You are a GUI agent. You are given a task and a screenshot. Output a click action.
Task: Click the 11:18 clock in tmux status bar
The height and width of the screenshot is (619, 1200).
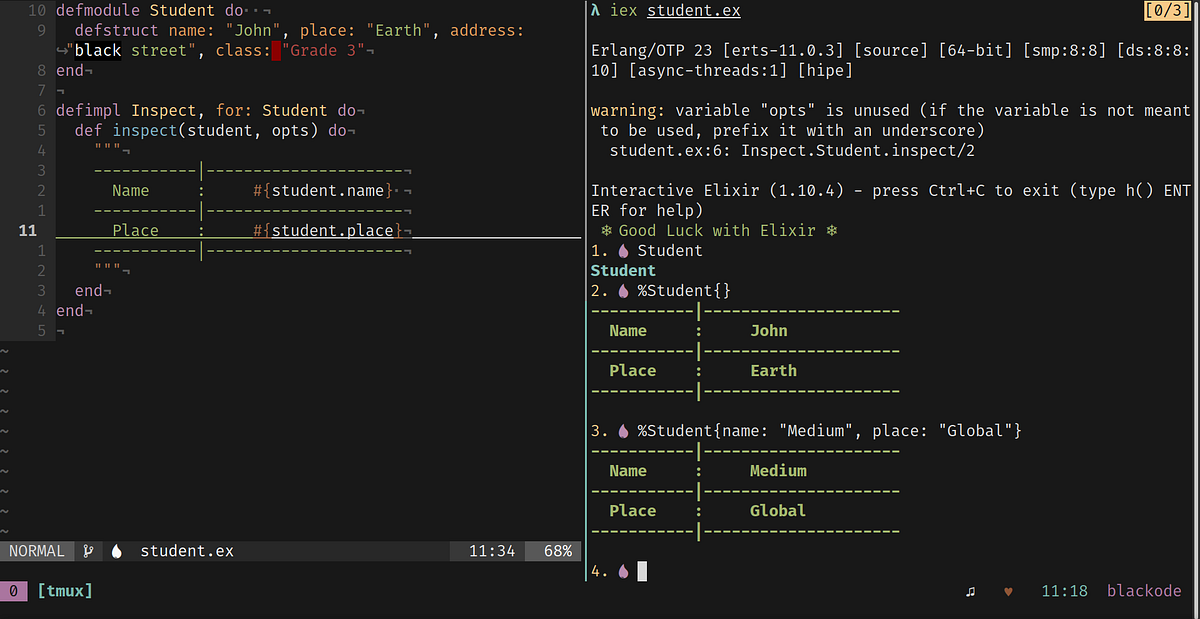(x=1064, y=591)
